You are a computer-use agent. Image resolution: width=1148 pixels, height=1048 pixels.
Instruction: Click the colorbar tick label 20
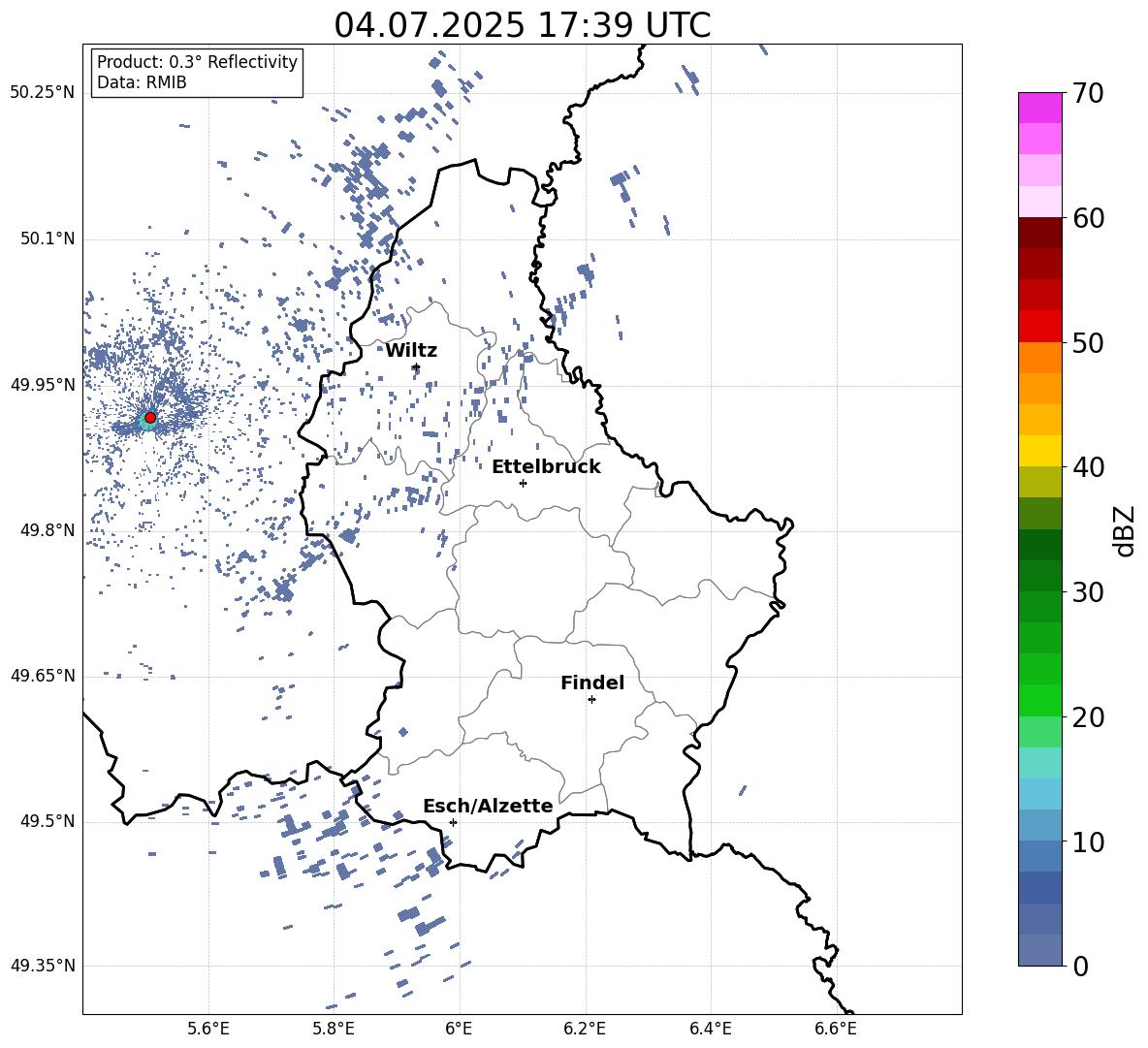pos(1088,717)
